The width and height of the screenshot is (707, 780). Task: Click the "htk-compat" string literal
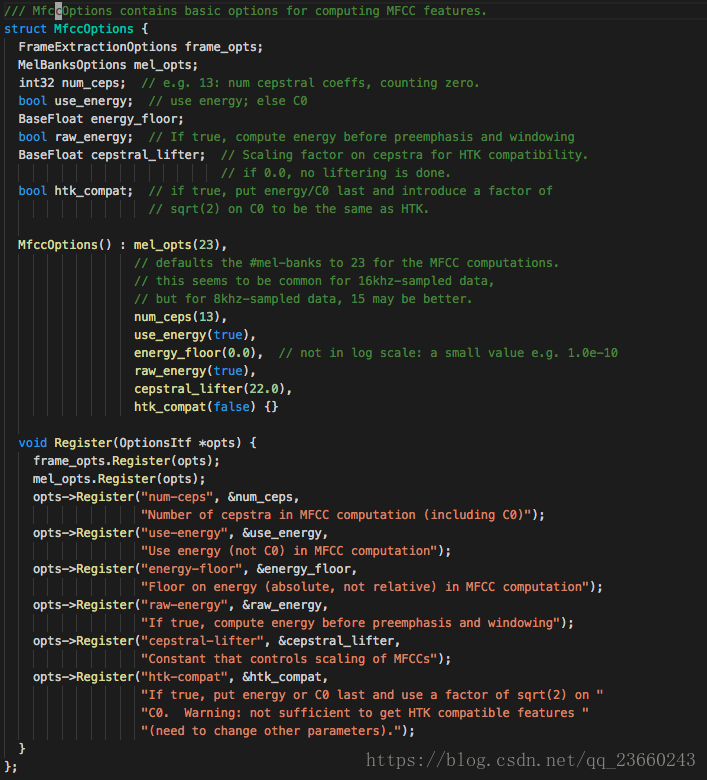tap(184, 677)
